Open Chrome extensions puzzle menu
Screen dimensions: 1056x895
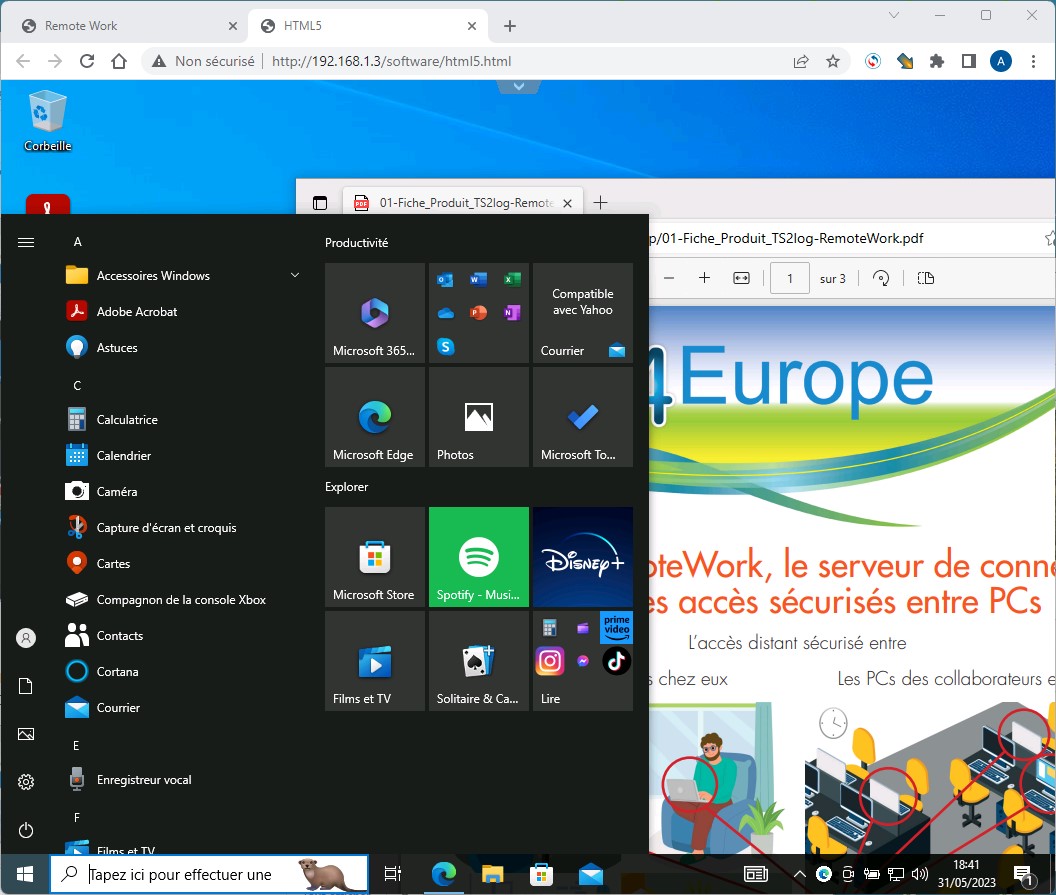937,61
